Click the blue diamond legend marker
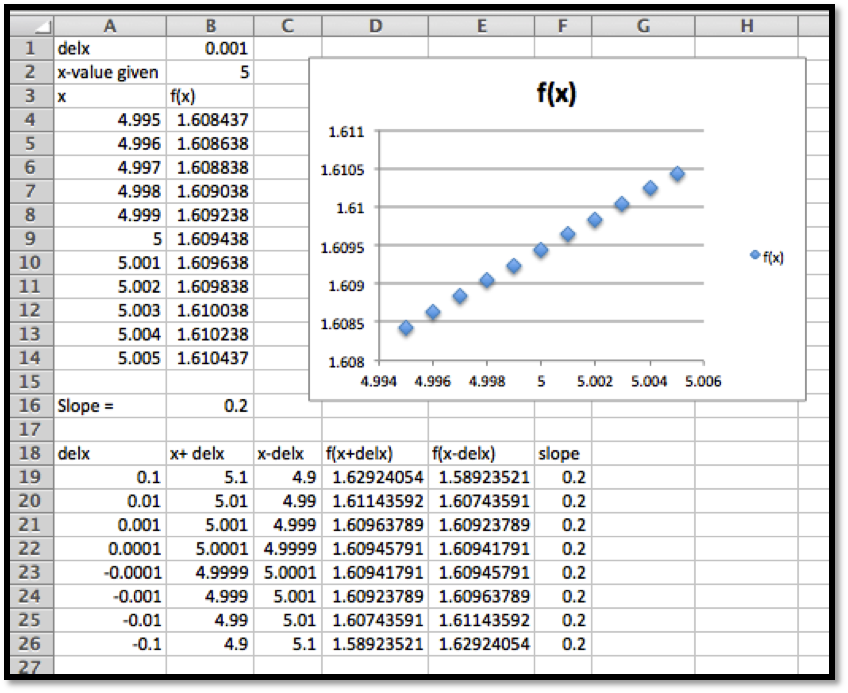This screenshot has width=848, height=693. click(755, 256)
